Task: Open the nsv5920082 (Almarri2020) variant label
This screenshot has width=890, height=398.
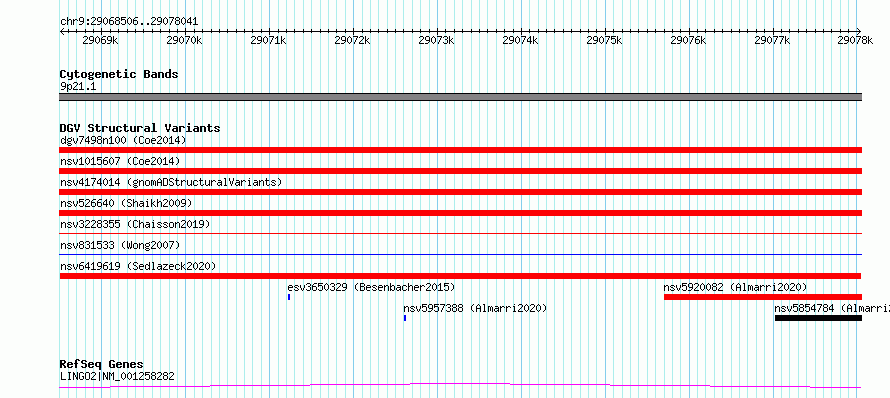Action: point(735,287)
